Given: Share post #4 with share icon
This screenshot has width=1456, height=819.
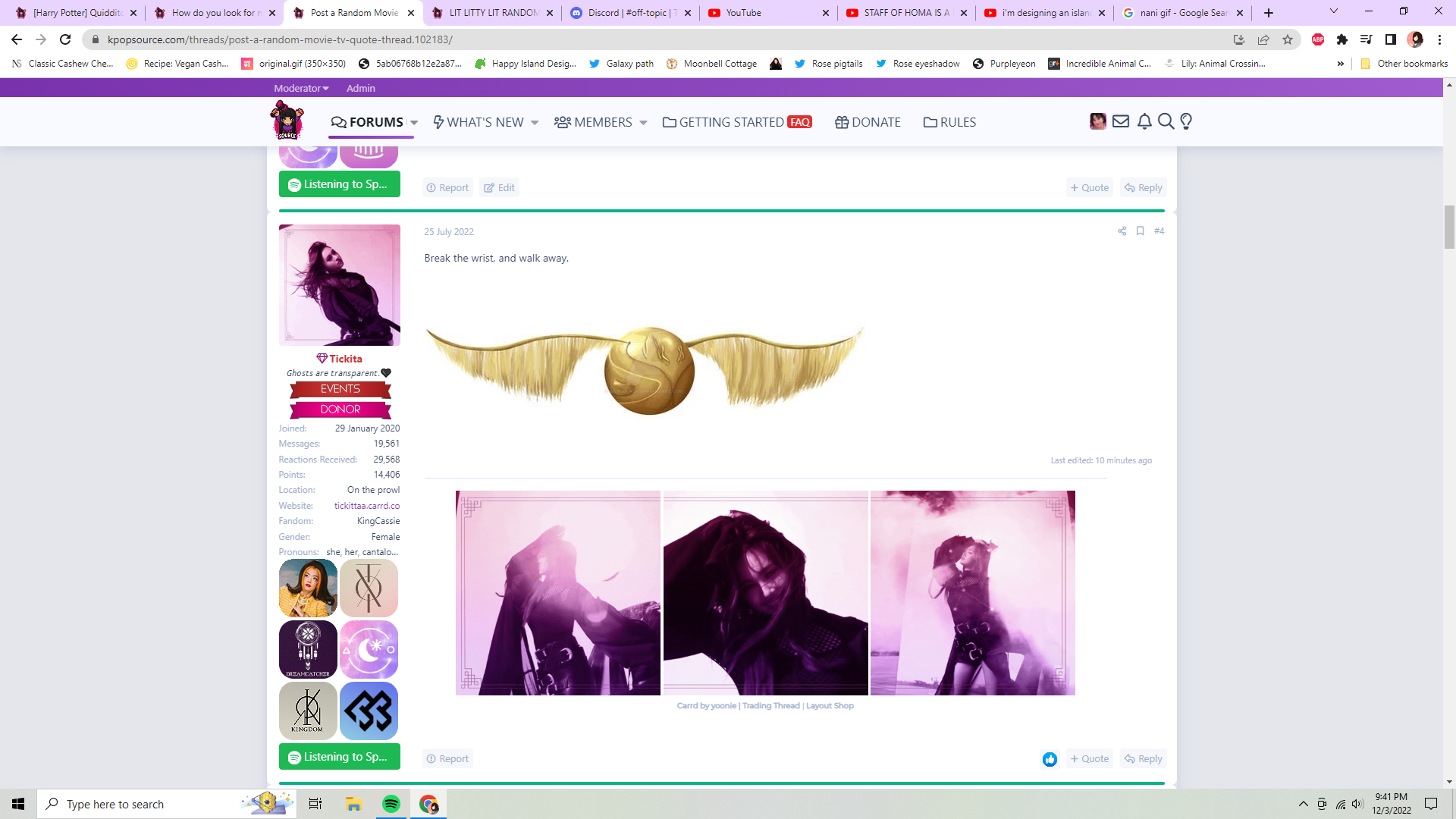Looking at the screenshot, I should pos(1122,231).
